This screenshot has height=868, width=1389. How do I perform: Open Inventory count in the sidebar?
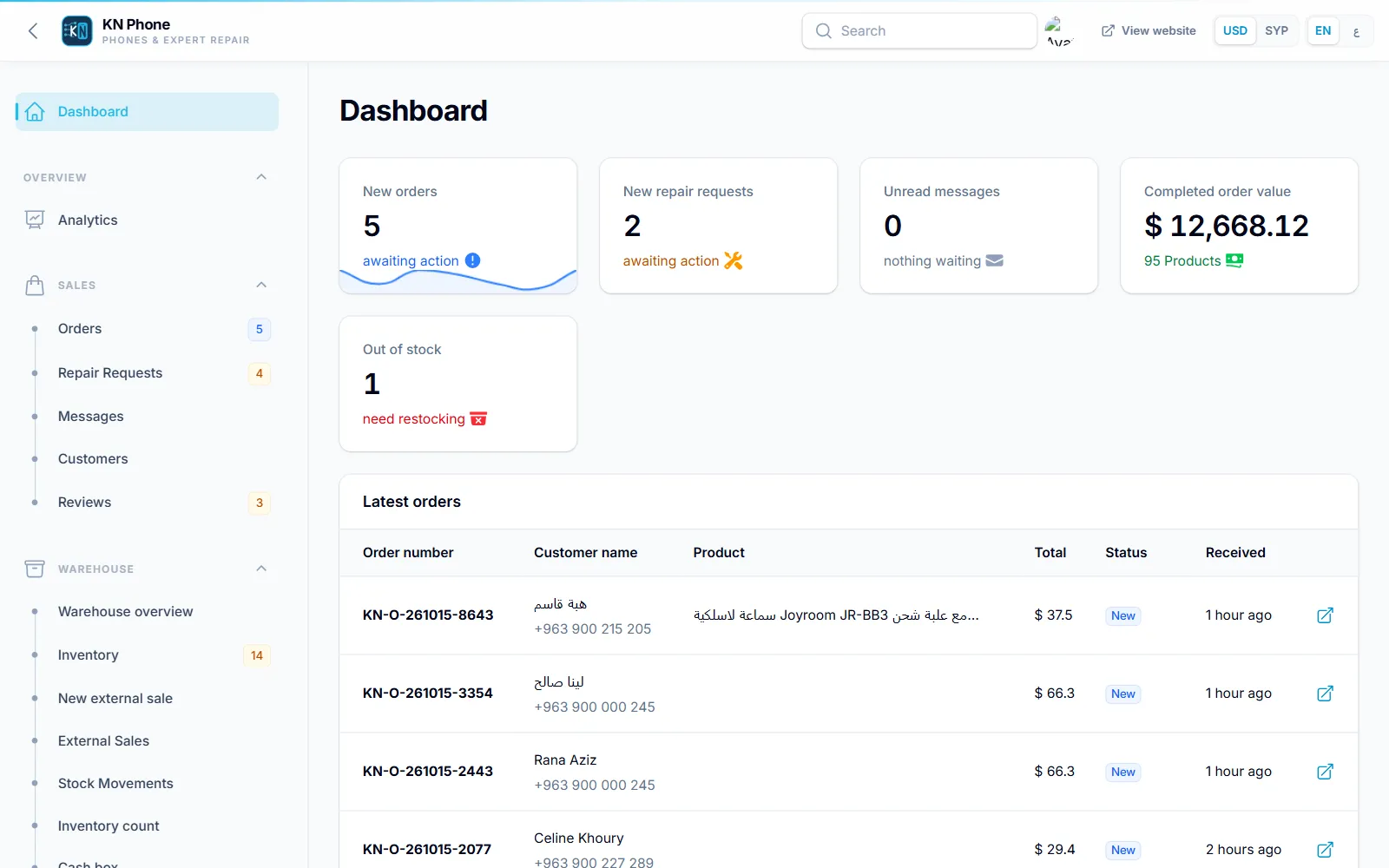147,826
